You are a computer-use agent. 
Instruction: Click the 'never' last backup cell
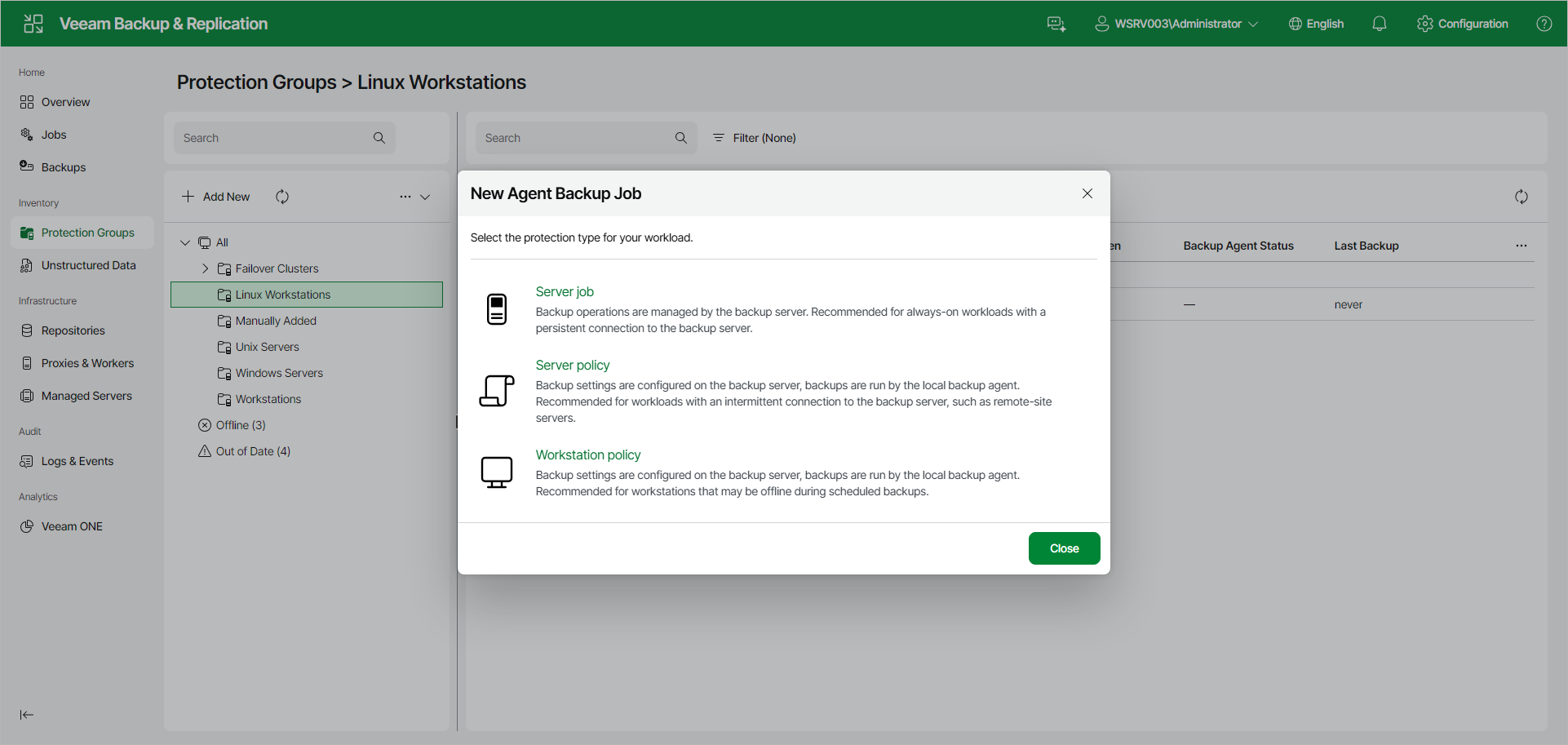coord(1349,304)
